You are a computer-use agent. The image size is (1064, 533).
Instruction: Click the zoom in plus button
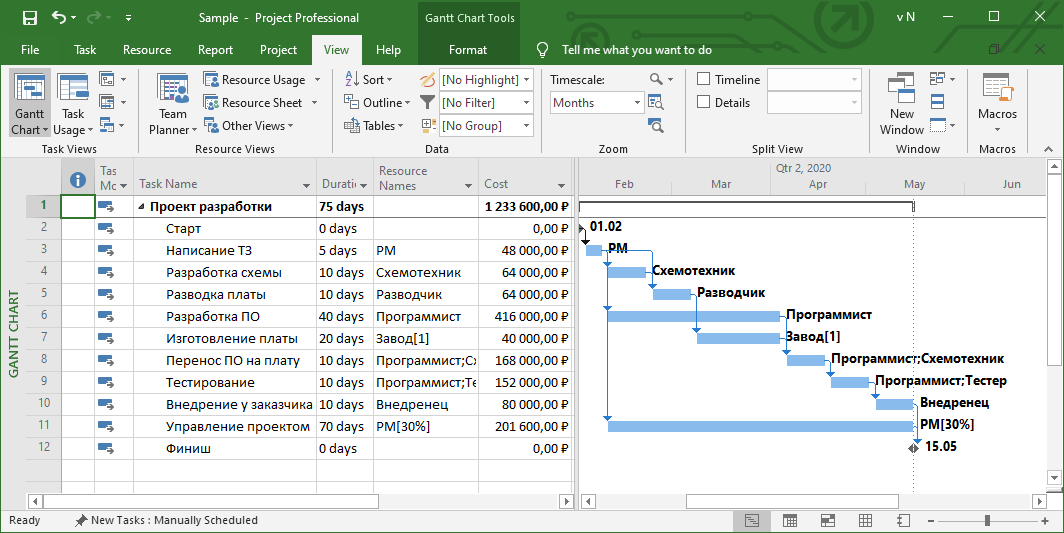[1045, 521]
